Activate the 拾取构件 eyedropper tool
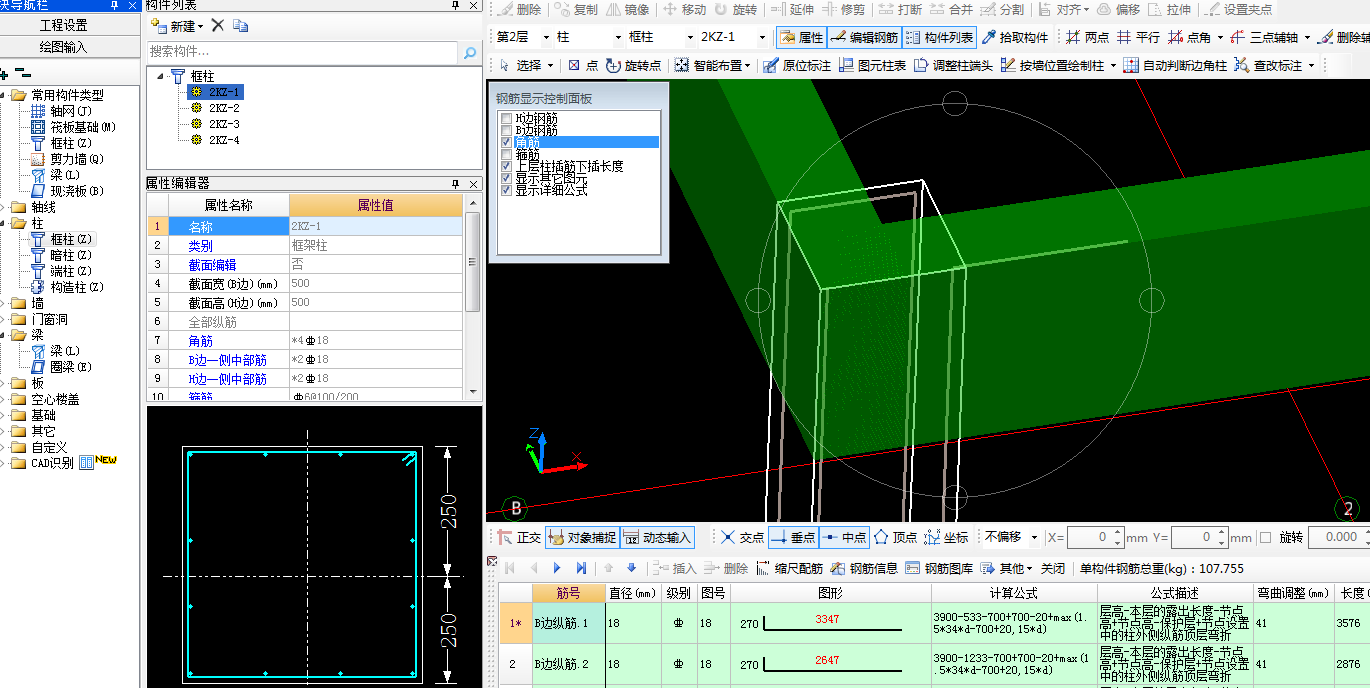Screen dimensions: 1370x688 click(x=1015, y=38)
